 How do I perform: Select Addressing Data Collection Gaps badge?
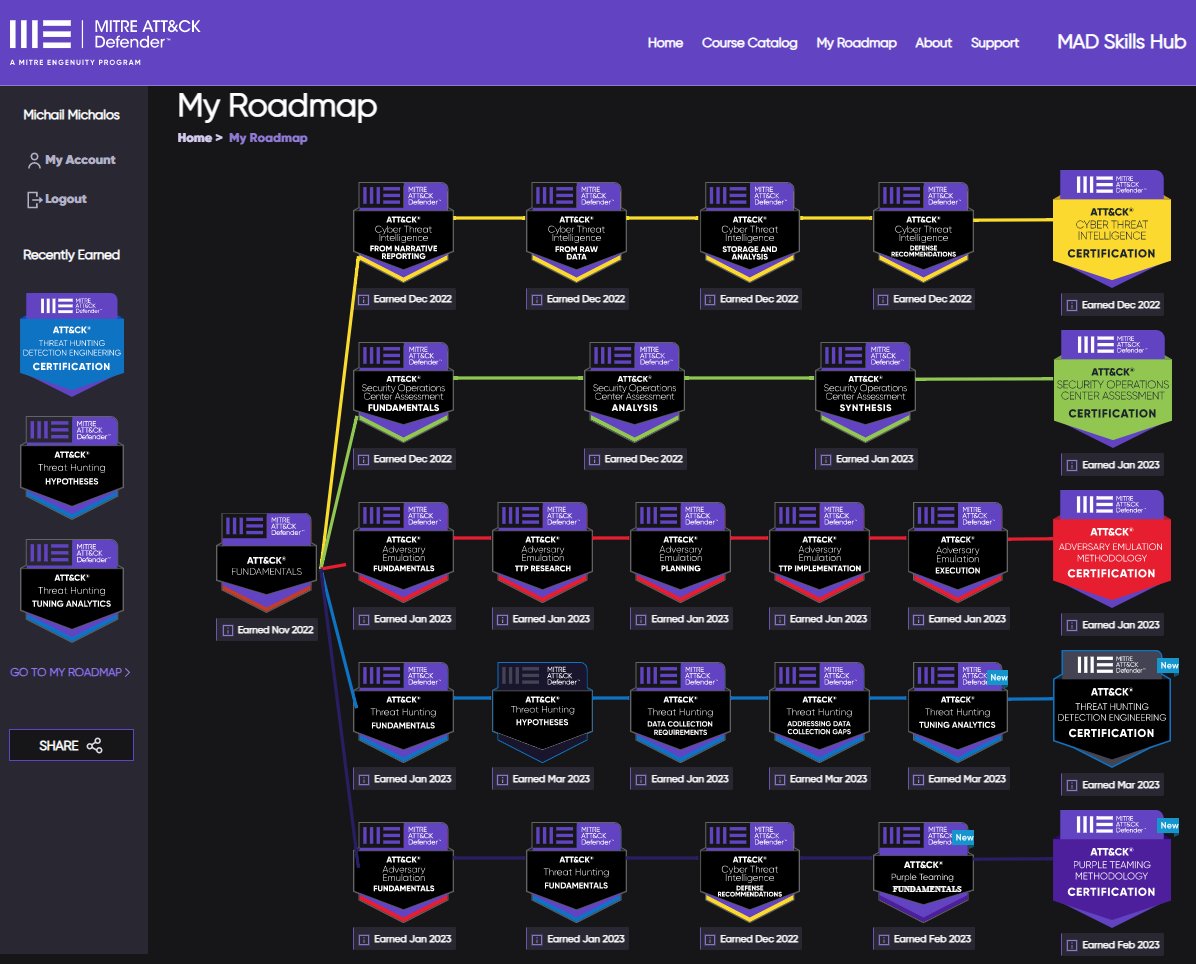(819, 712)
